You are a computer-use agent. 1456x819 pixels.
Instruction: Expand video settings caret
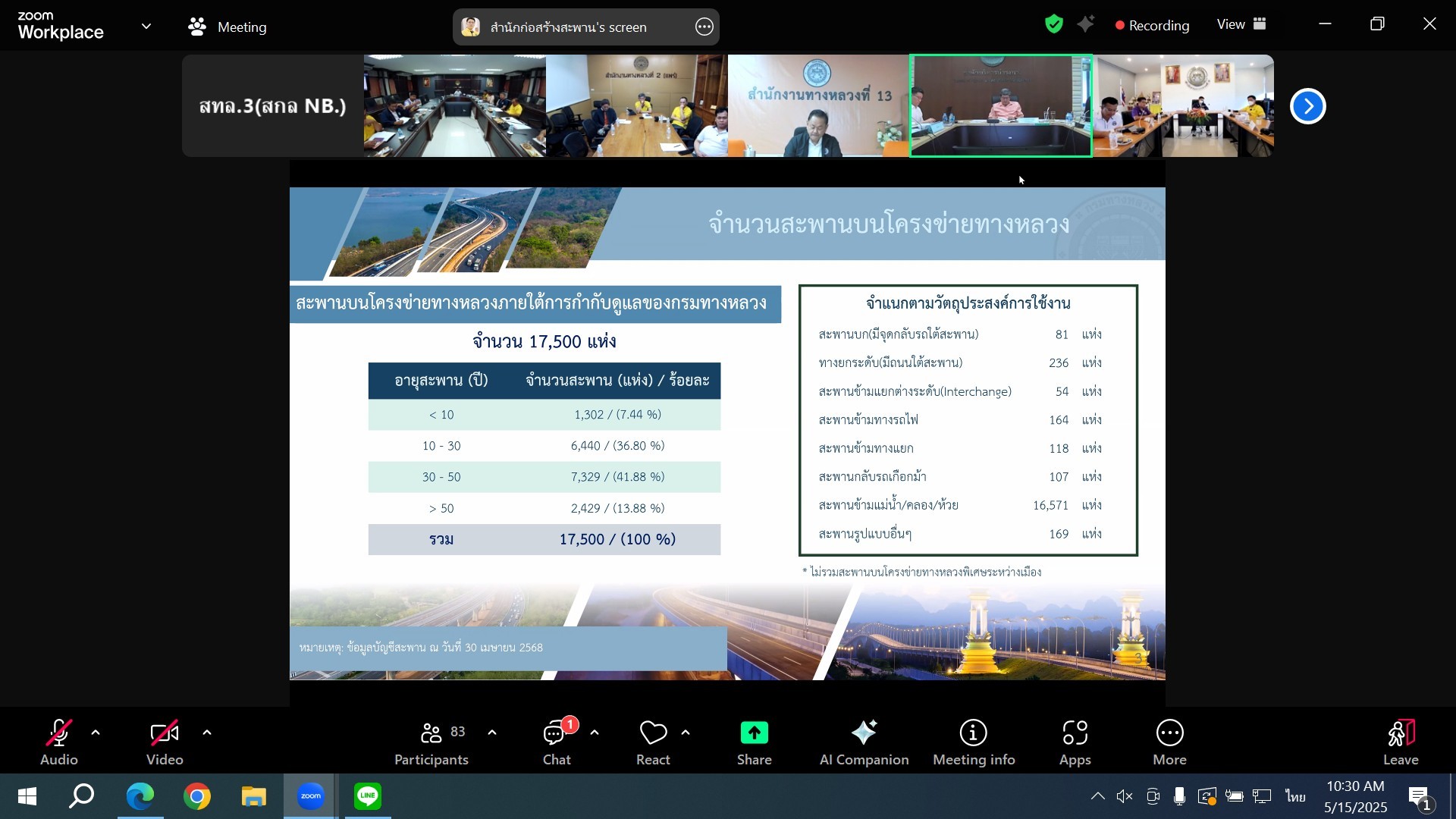[207, 733]
